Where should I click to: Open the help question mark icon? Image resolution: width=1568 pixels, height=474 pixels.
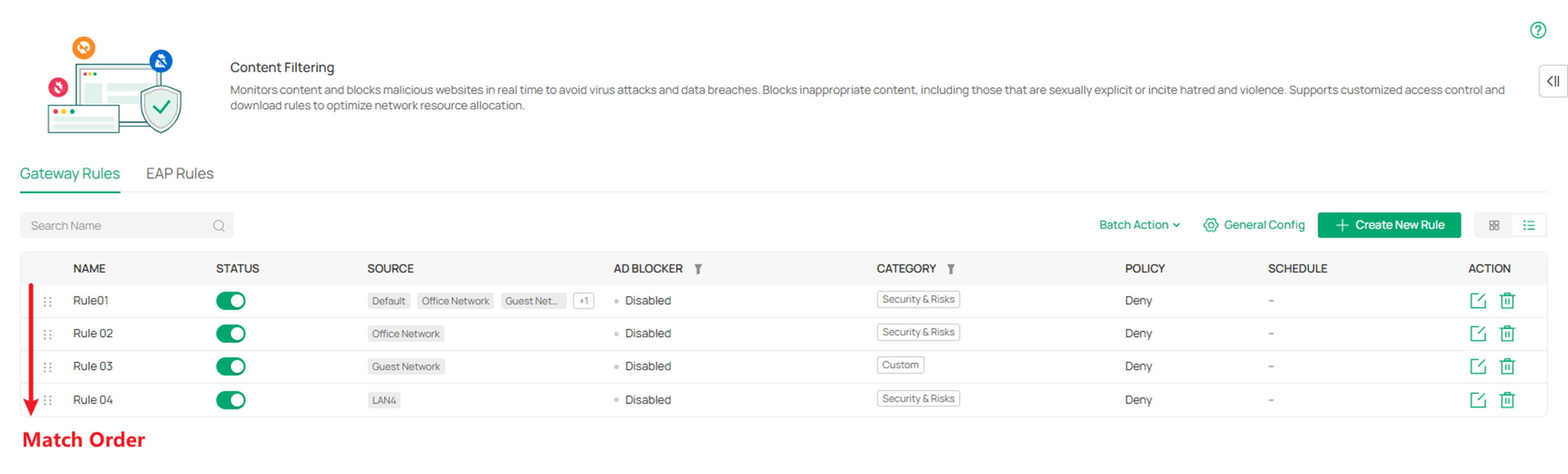[1538, 30]
